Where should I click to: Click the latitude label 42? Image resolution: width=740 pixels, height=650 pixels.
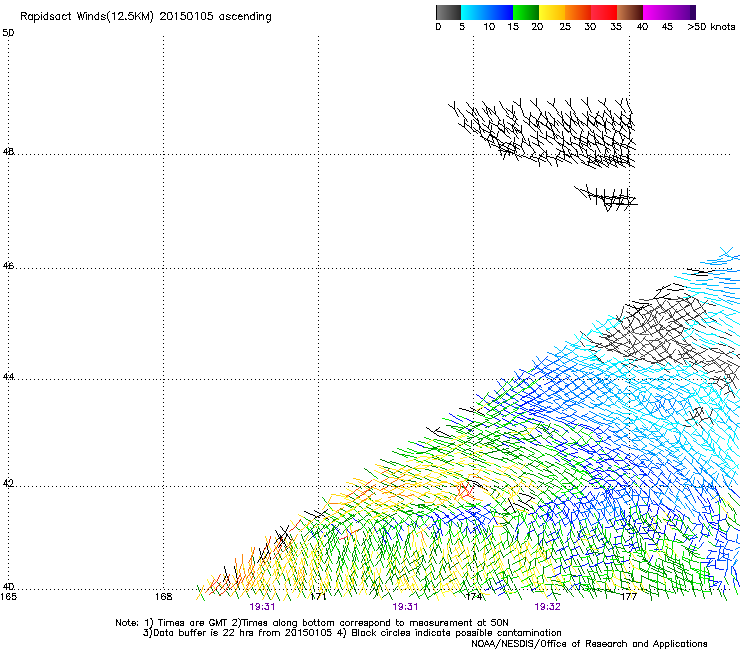coord(8,483)
